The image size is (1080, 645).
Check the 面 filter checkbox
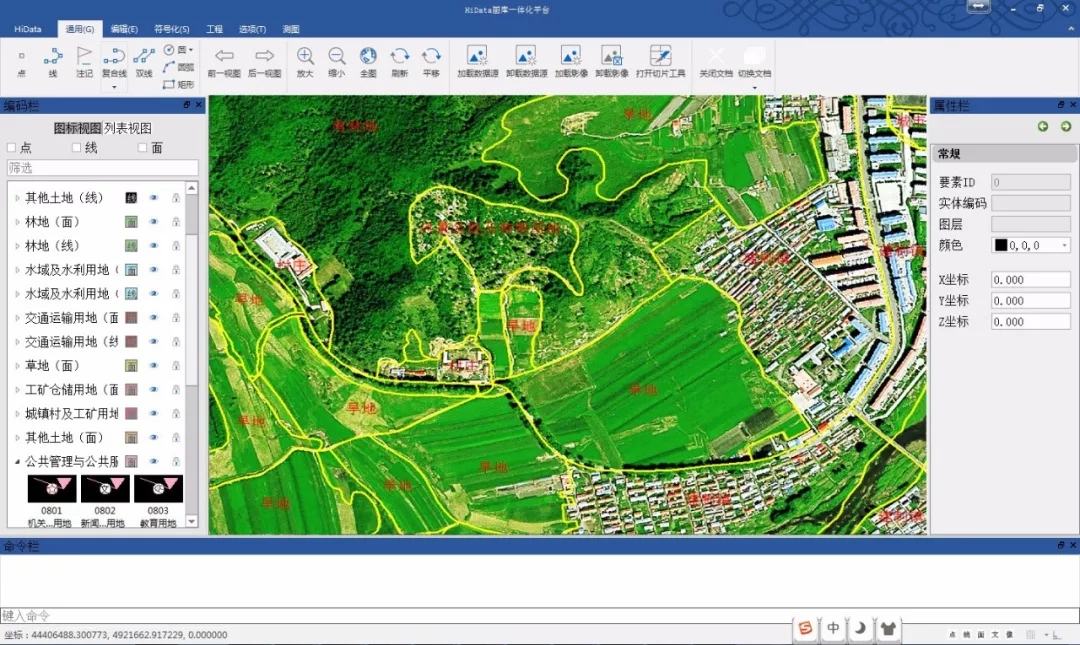[142, 147]
